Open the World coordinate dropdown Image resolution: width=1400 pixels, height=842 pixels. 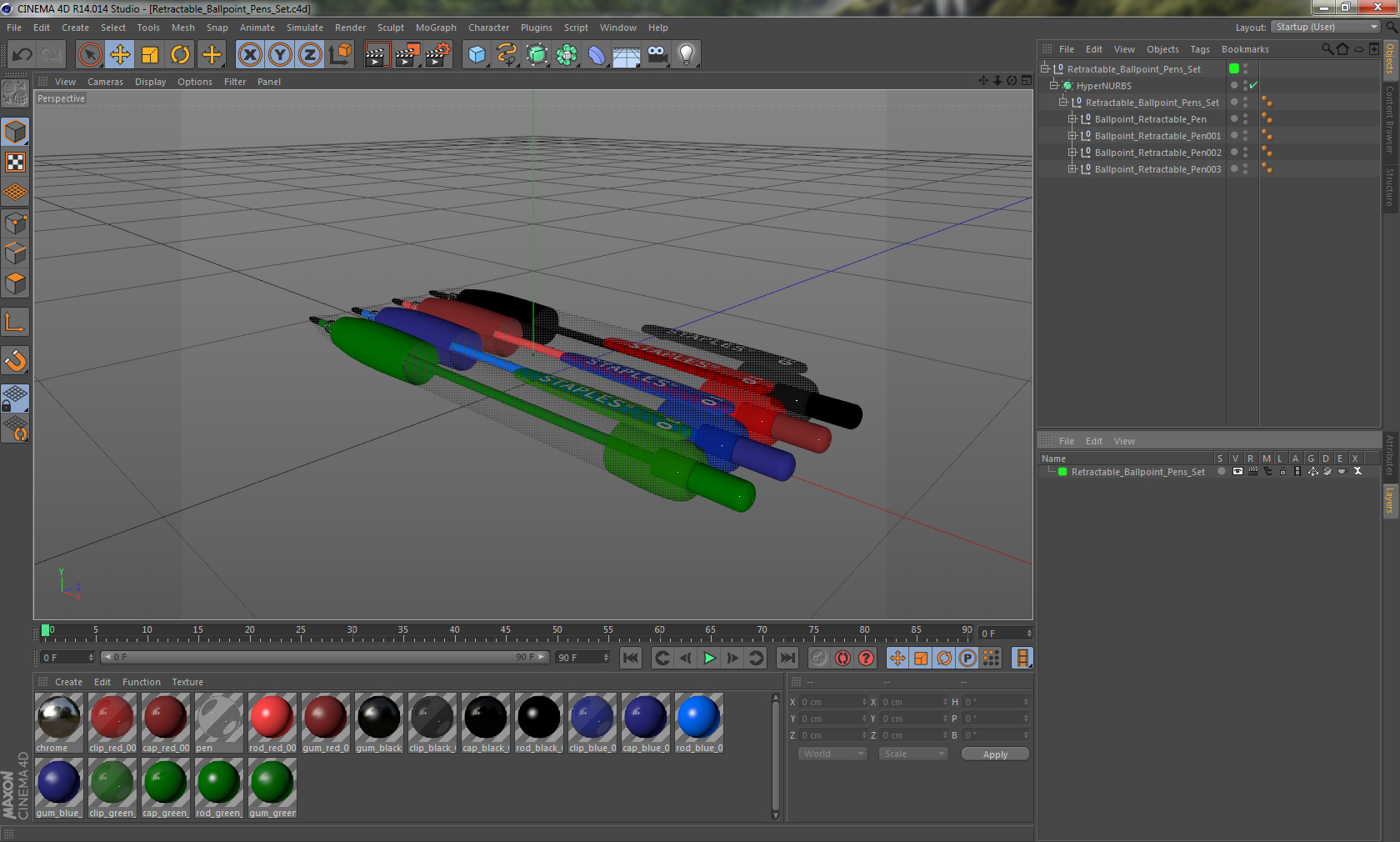coord(832,754)
